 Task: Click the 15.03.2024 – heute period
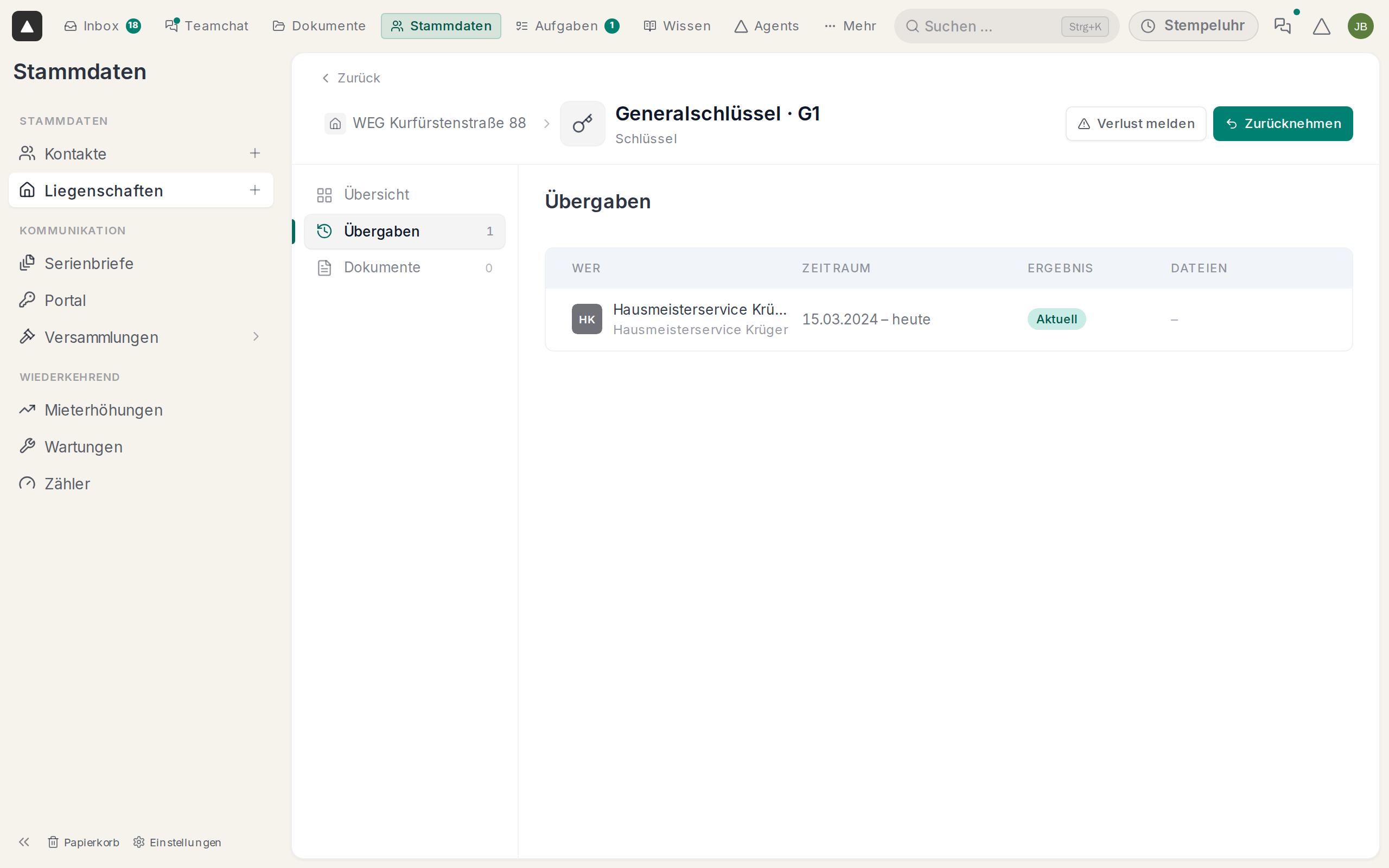pyautogui.click(x=866, y=319)
